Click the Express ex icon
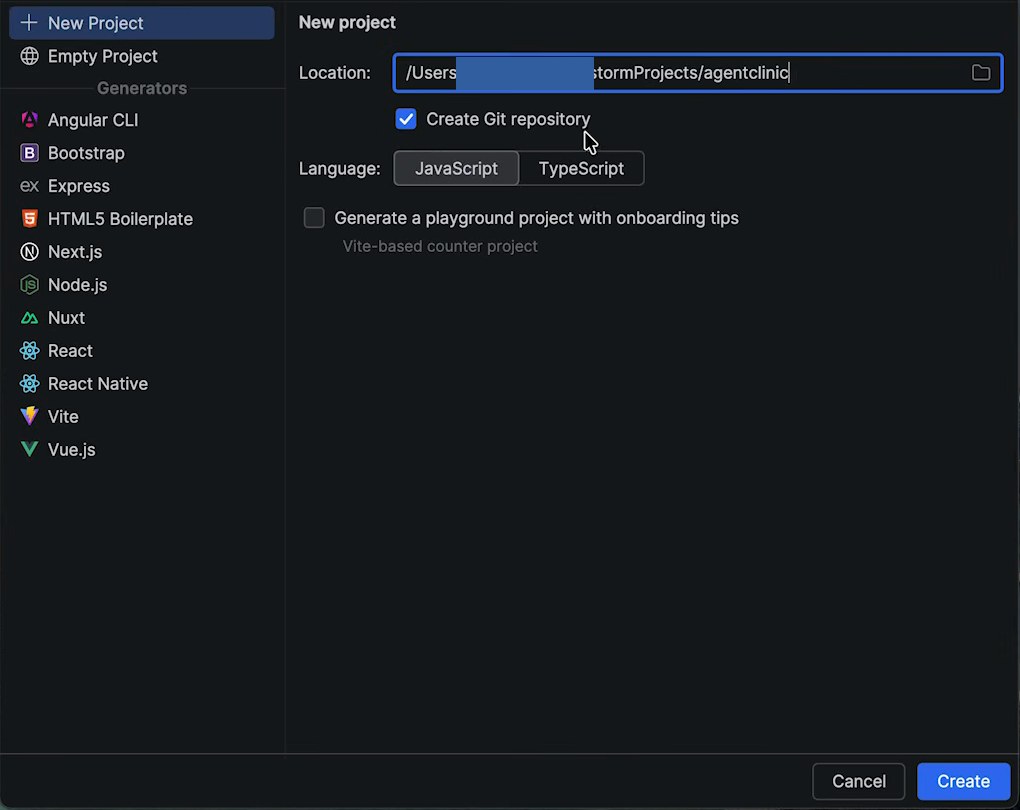 29,186
